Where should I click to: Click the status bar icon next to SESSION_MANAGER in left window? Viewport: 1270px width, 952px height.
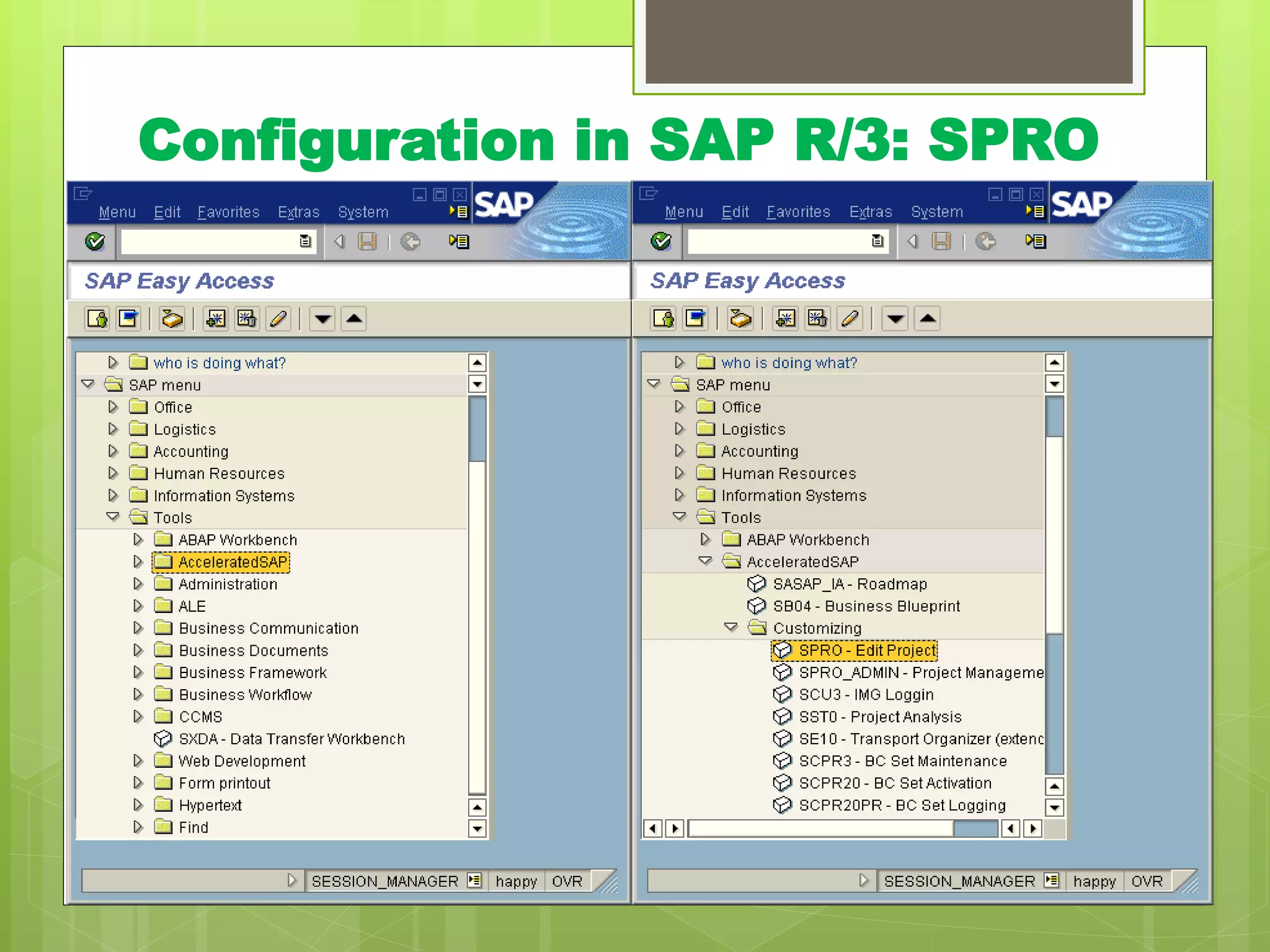point(474,881)
